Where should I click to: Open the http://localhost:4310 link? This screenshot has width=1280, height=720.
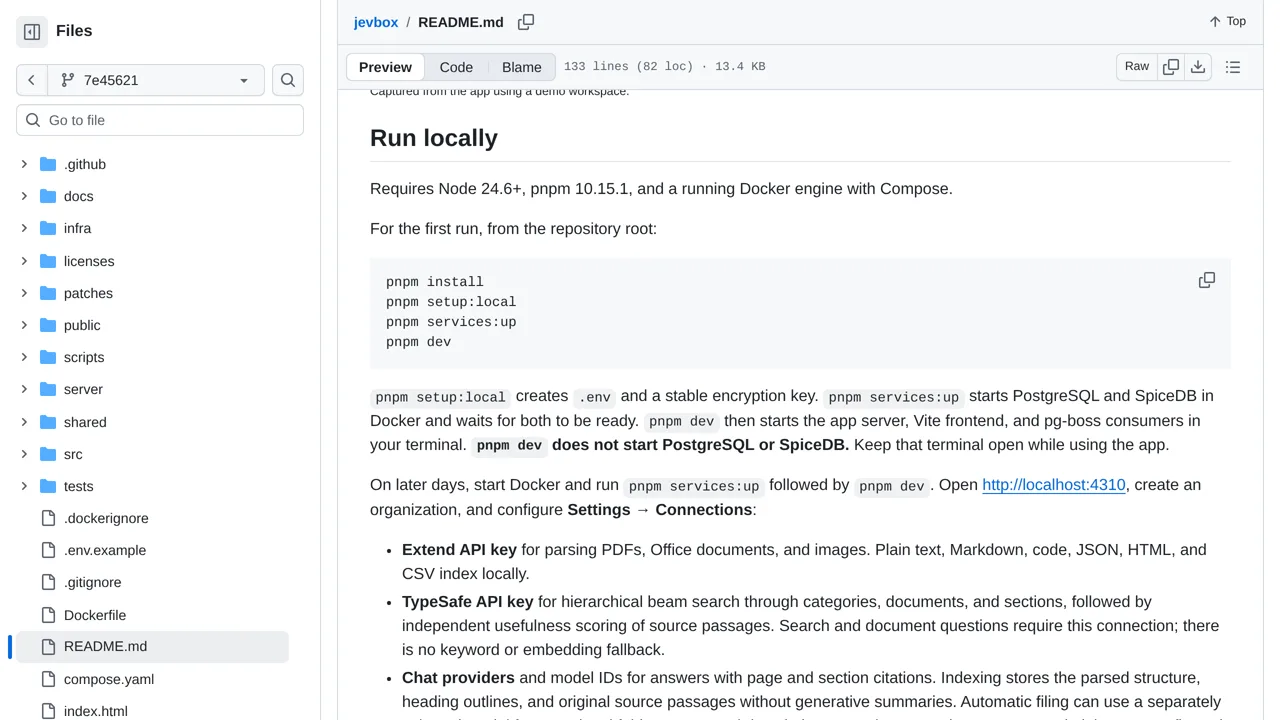click(1054, 485)
